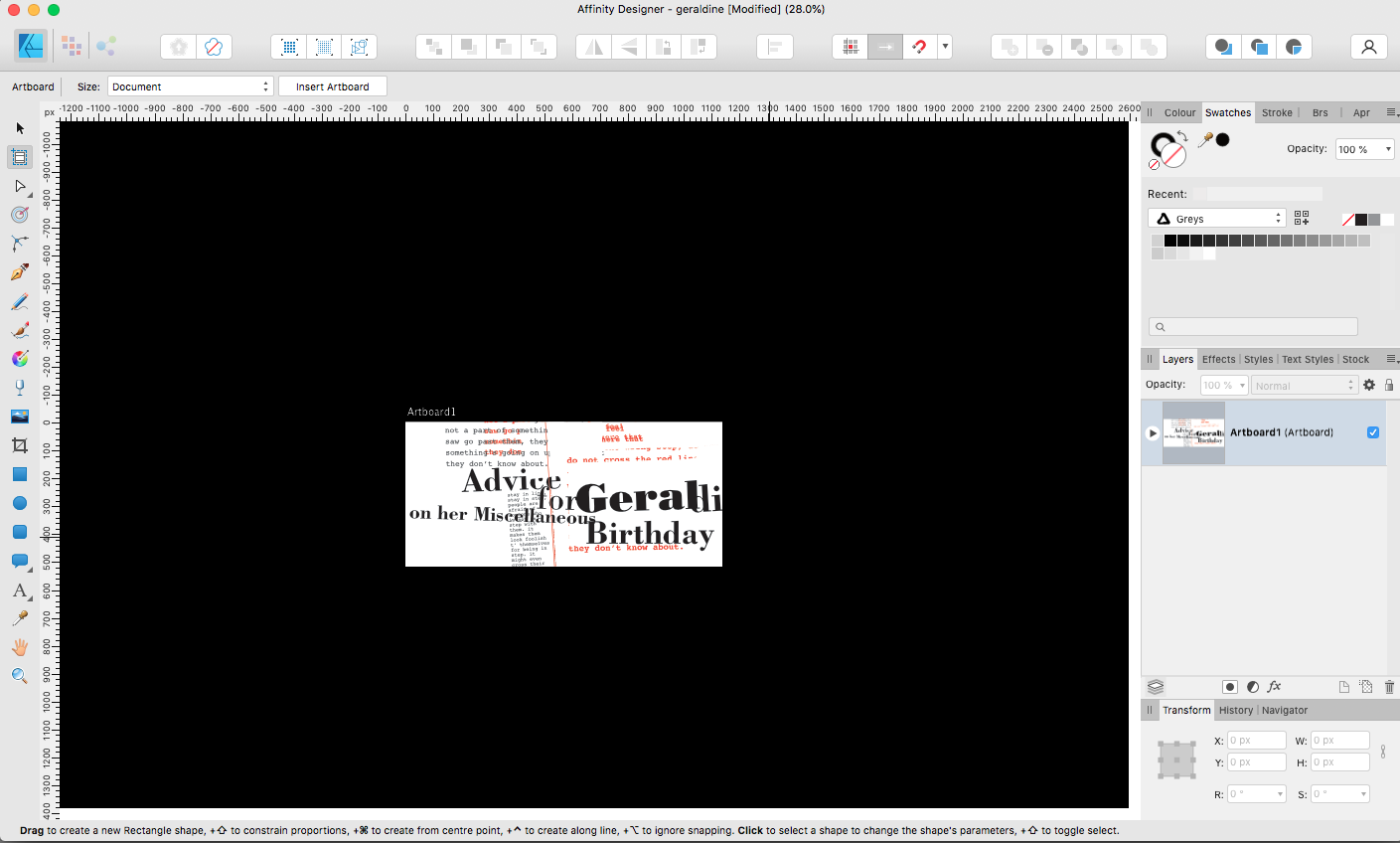Open swatches Opacity percentage dropdown
The width and height of the screenshot is (1400, 843).
coord(1388,149)
